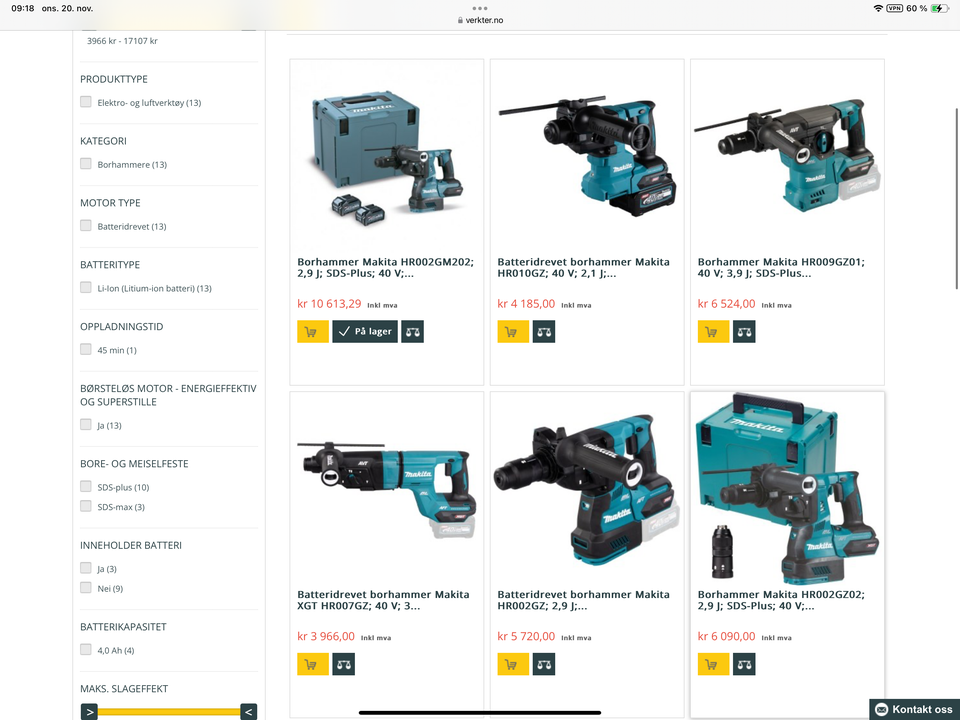Check Nei under Inneholder batteri

(x=86, y=587)
